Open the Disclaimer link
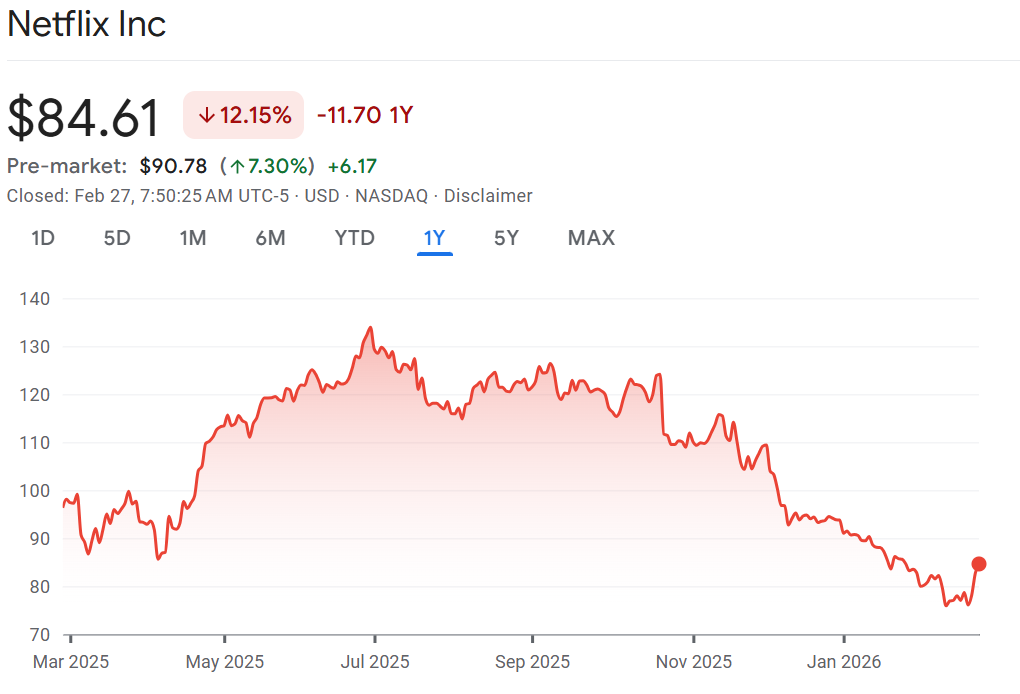The width and height of the screenshot is (1020, 694). tap(488, 196)
